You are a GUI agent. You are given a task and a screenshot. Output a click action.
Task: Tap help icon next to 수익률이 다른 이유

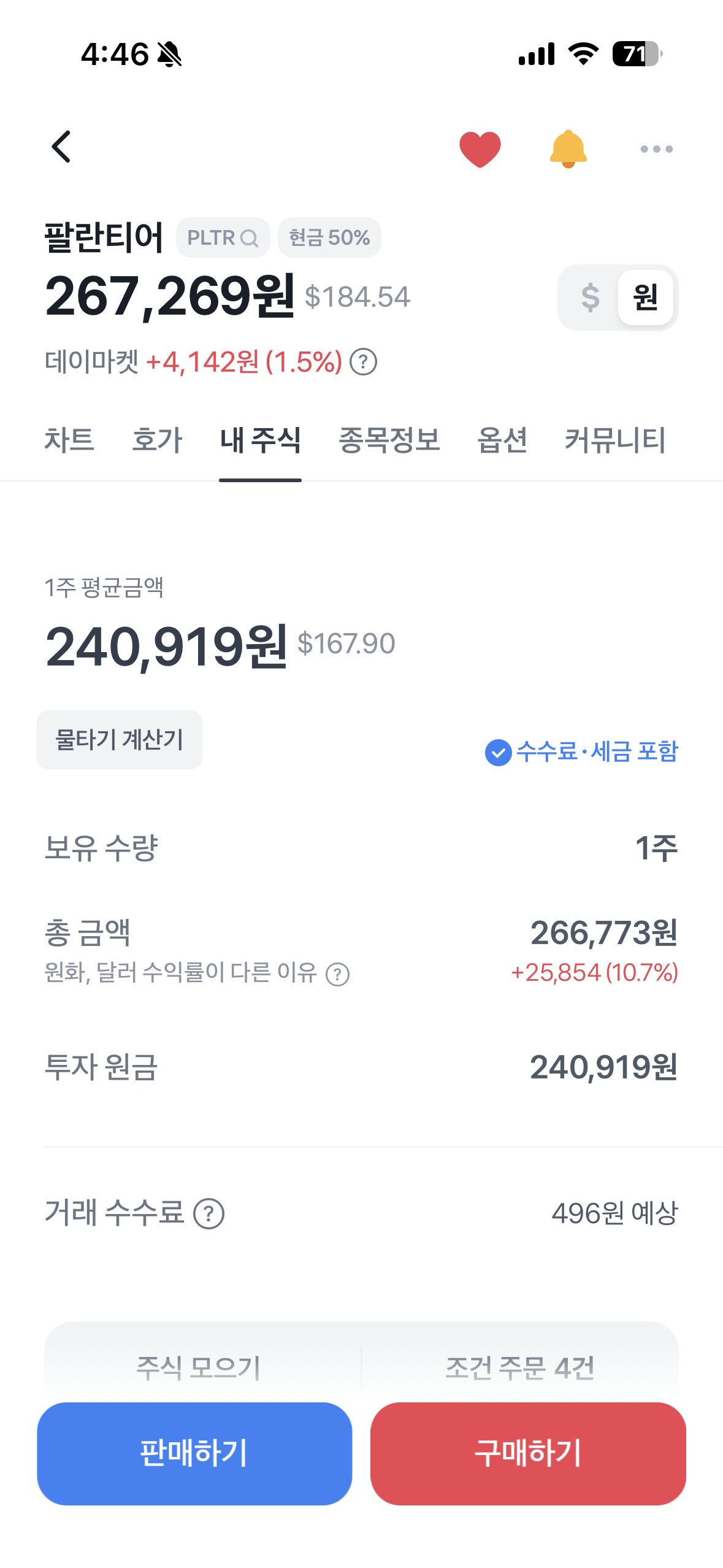tap(337, 974)
